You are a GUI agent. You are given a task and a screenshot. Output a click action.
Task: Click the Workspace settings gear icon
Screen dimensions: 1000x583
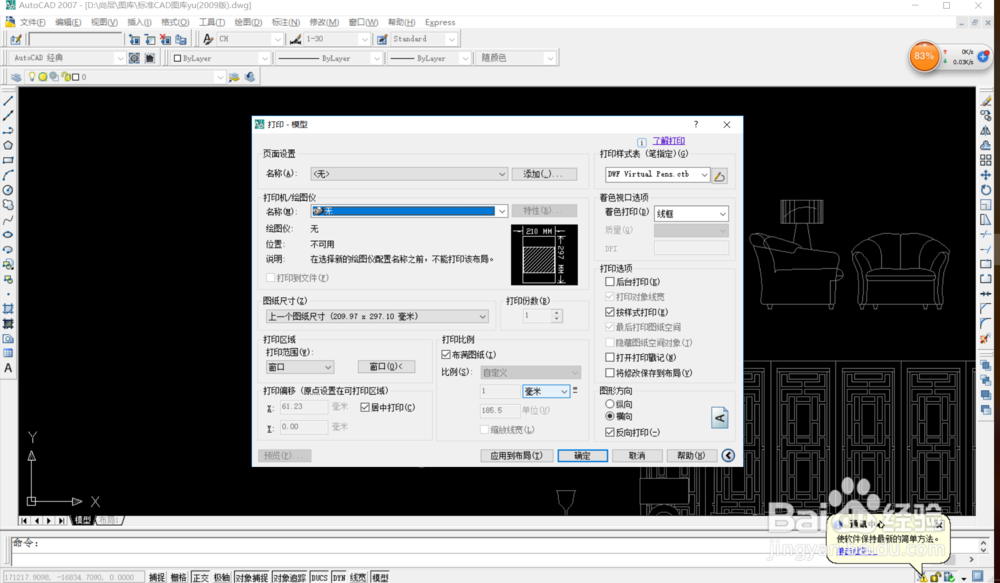click(x=134, y=58)
